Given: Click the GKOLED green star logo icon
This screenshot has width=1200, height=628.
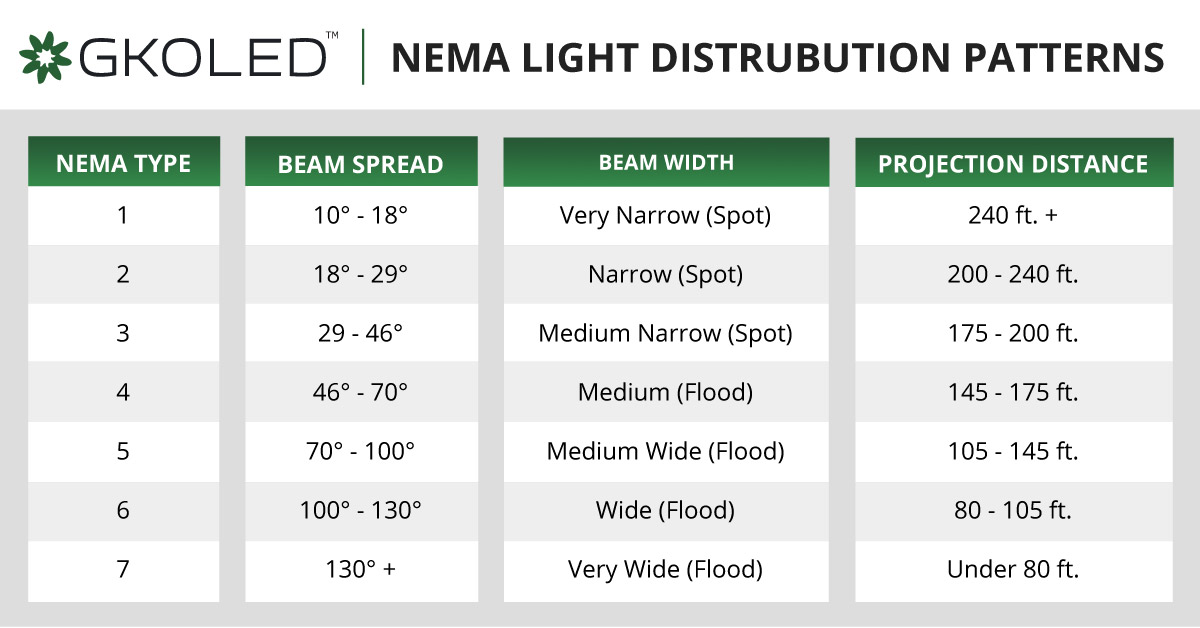Looking at the screenshot, I should (x=45, y=56).
